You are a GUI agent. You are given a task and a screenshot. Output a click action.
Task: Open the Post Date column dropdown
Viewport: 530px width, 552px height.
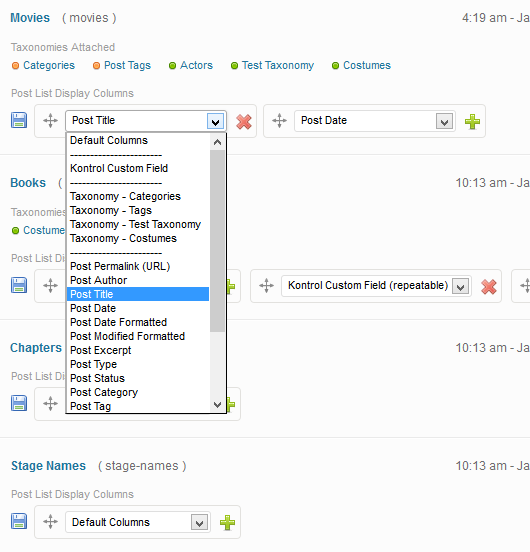click(375, 121)
